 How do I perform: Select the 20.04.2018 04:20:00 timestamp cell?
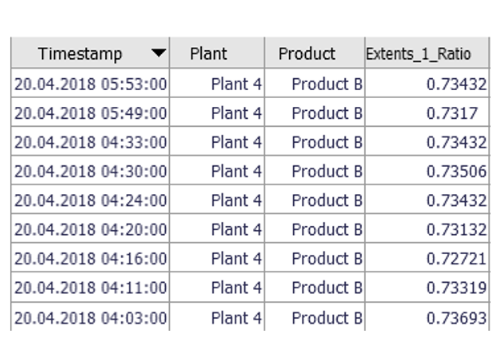coord(90,229)
